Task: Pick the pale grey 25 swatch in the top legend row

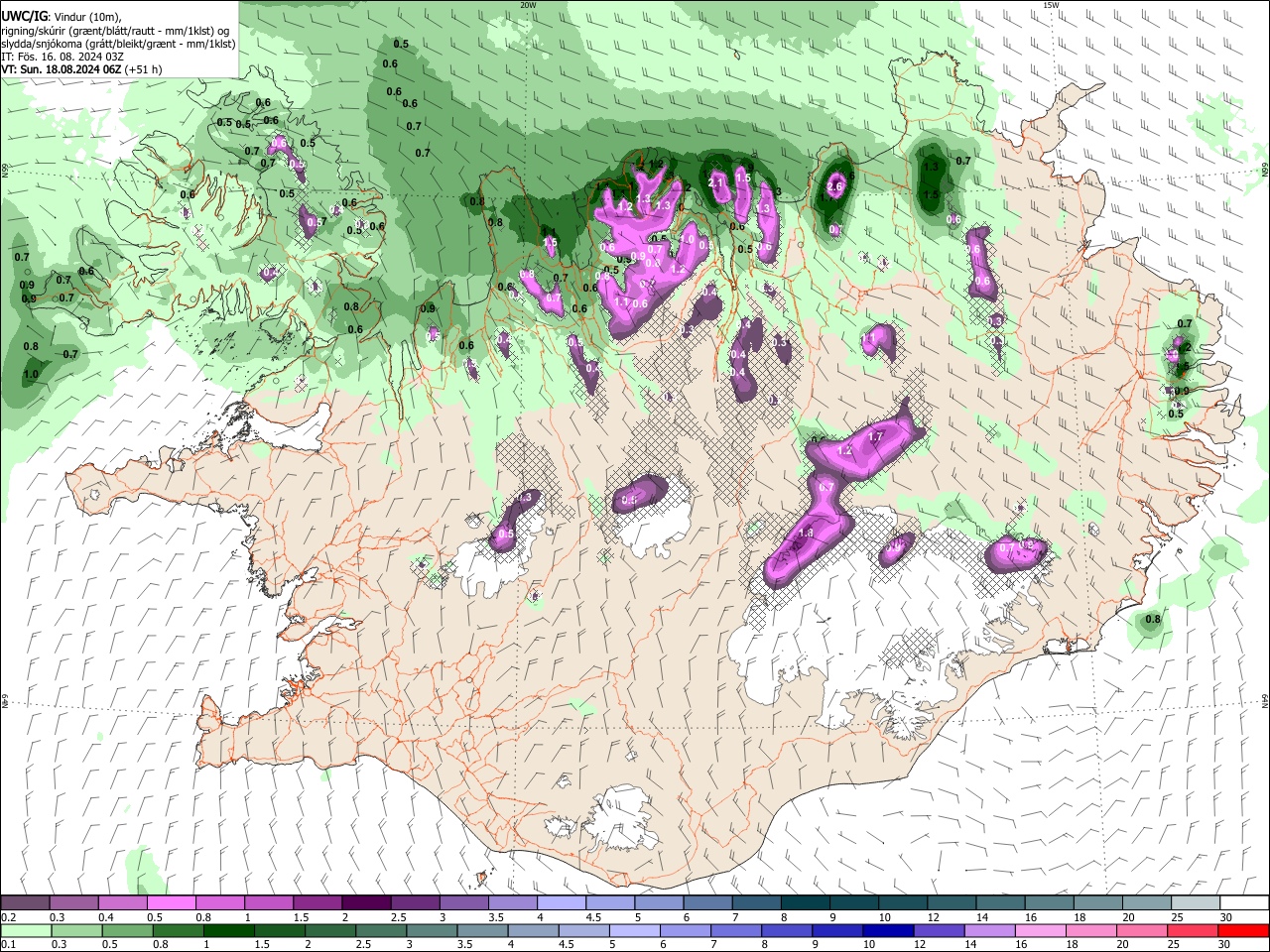Action: (x=1195, y=902)
